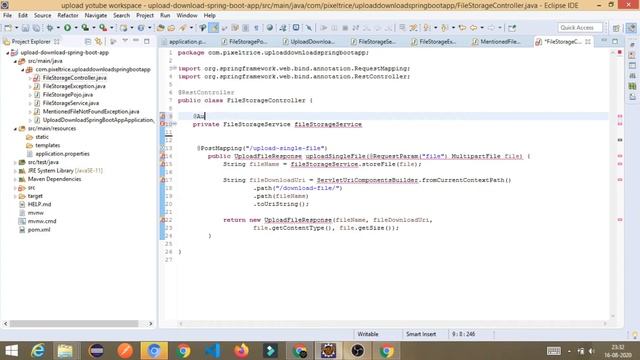The width and height of the screenshot is (640, 360).
Task: Expand the JRE System Library node
Action: pyautogui.click(x=16, y=171)
